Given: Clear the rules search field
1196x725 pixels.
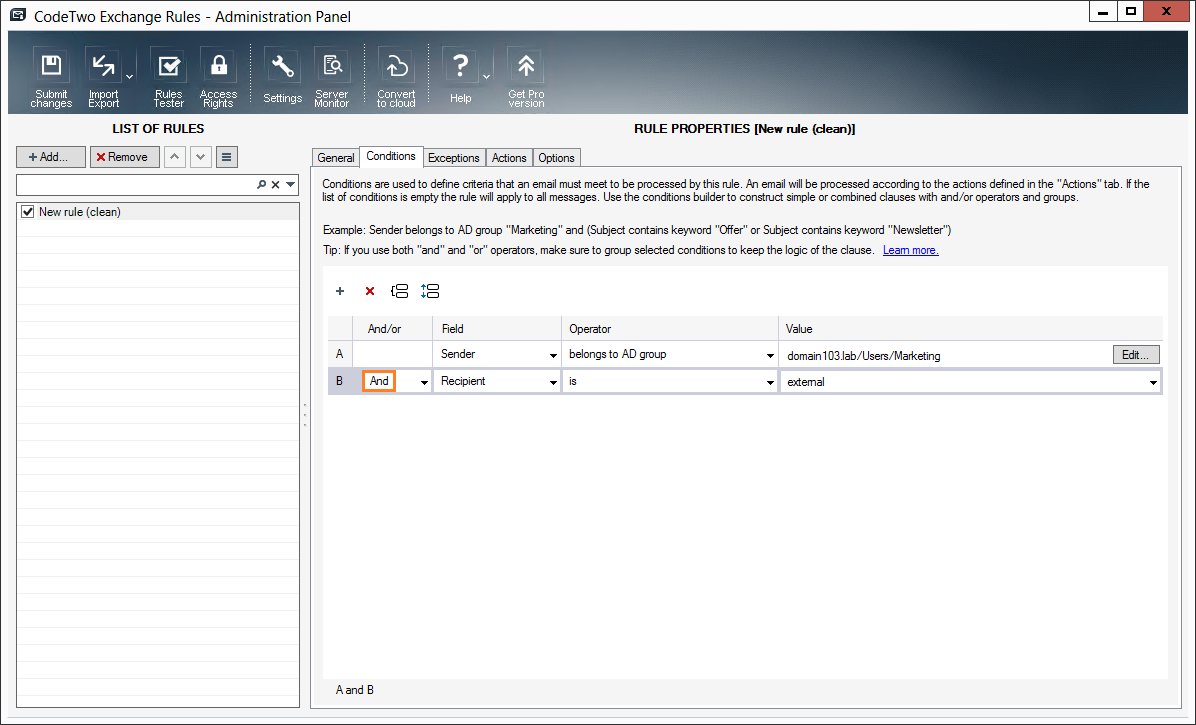Looking at the screenshot, I should [x=275, y=184].
